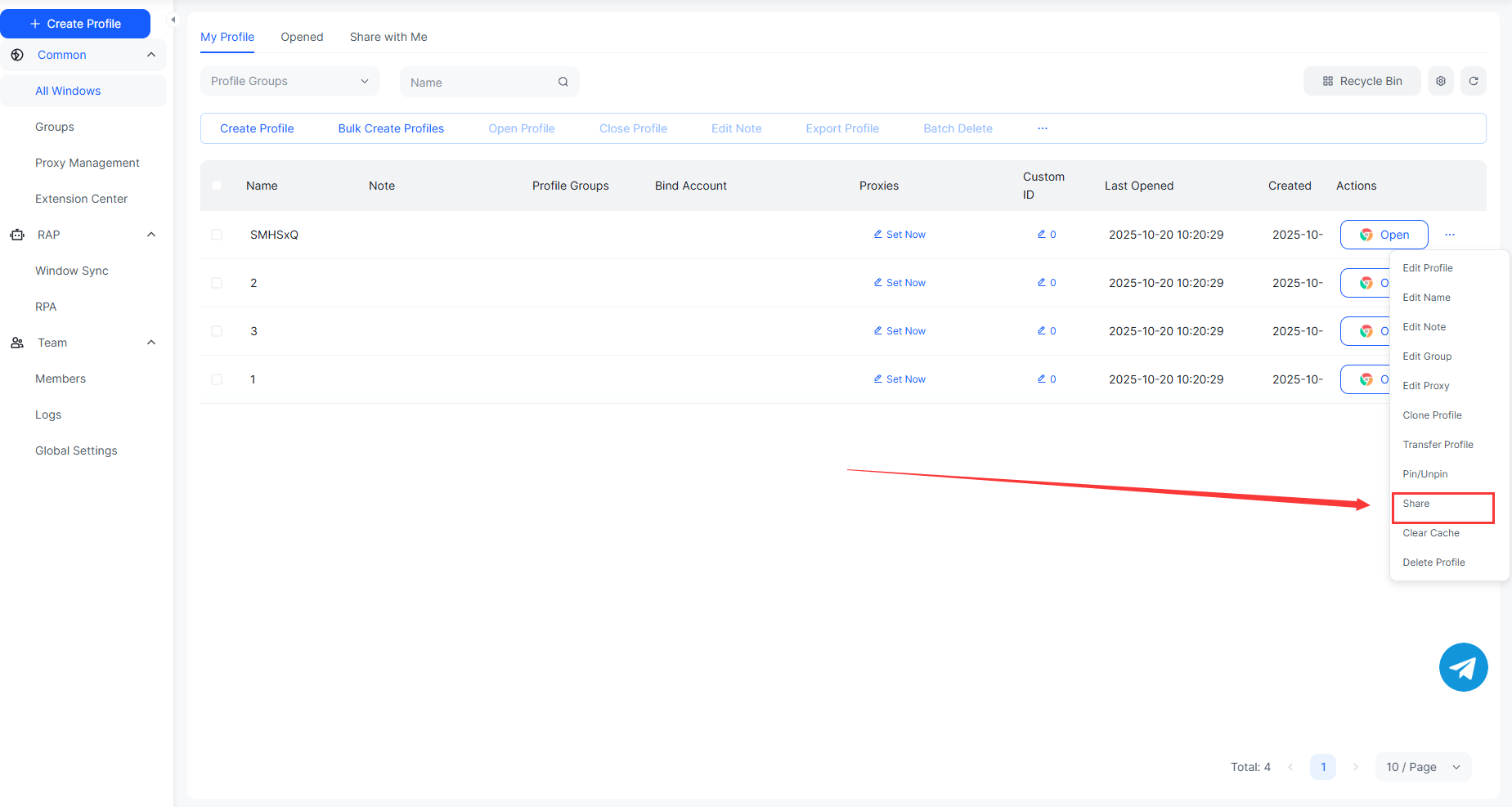This screenshot has height=807, width=1512.
Task: Tick the checkbox next to profile 2
Action: pos(217,283)
